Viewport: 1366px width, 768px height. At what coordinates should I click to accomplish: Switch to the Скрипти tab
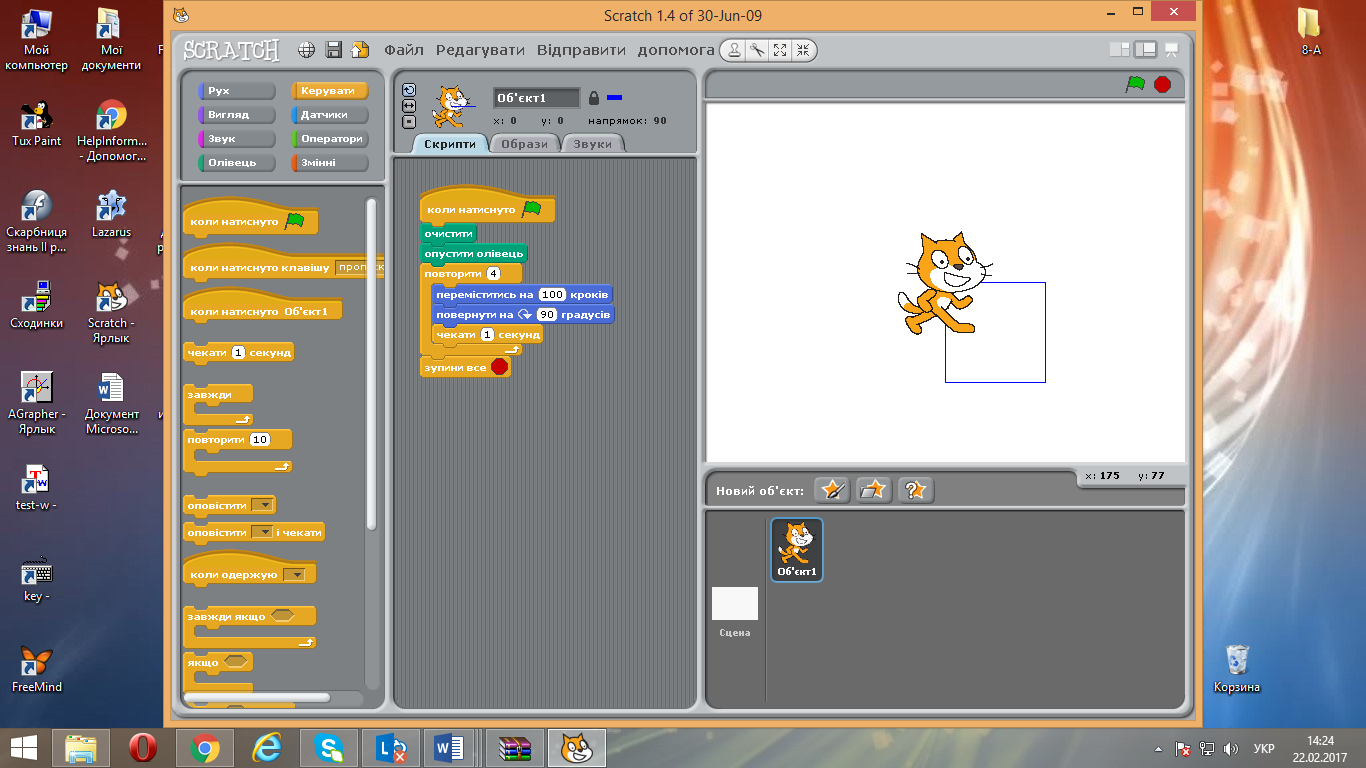[449, 144]
